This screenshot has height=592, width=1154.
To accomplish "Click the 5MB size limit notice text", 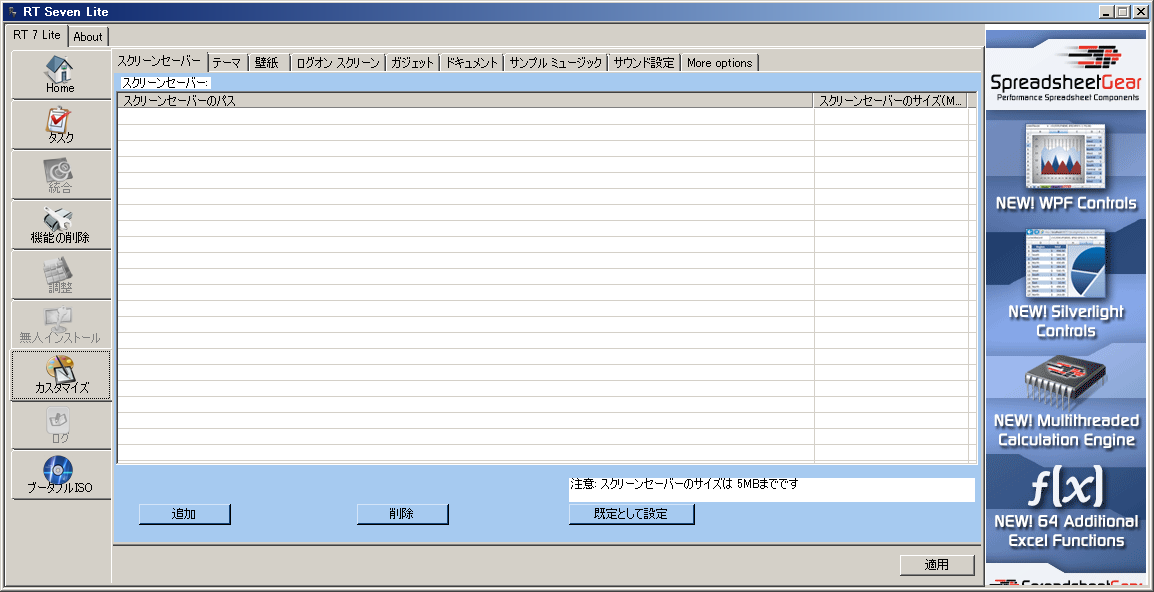I will (684, 484).
